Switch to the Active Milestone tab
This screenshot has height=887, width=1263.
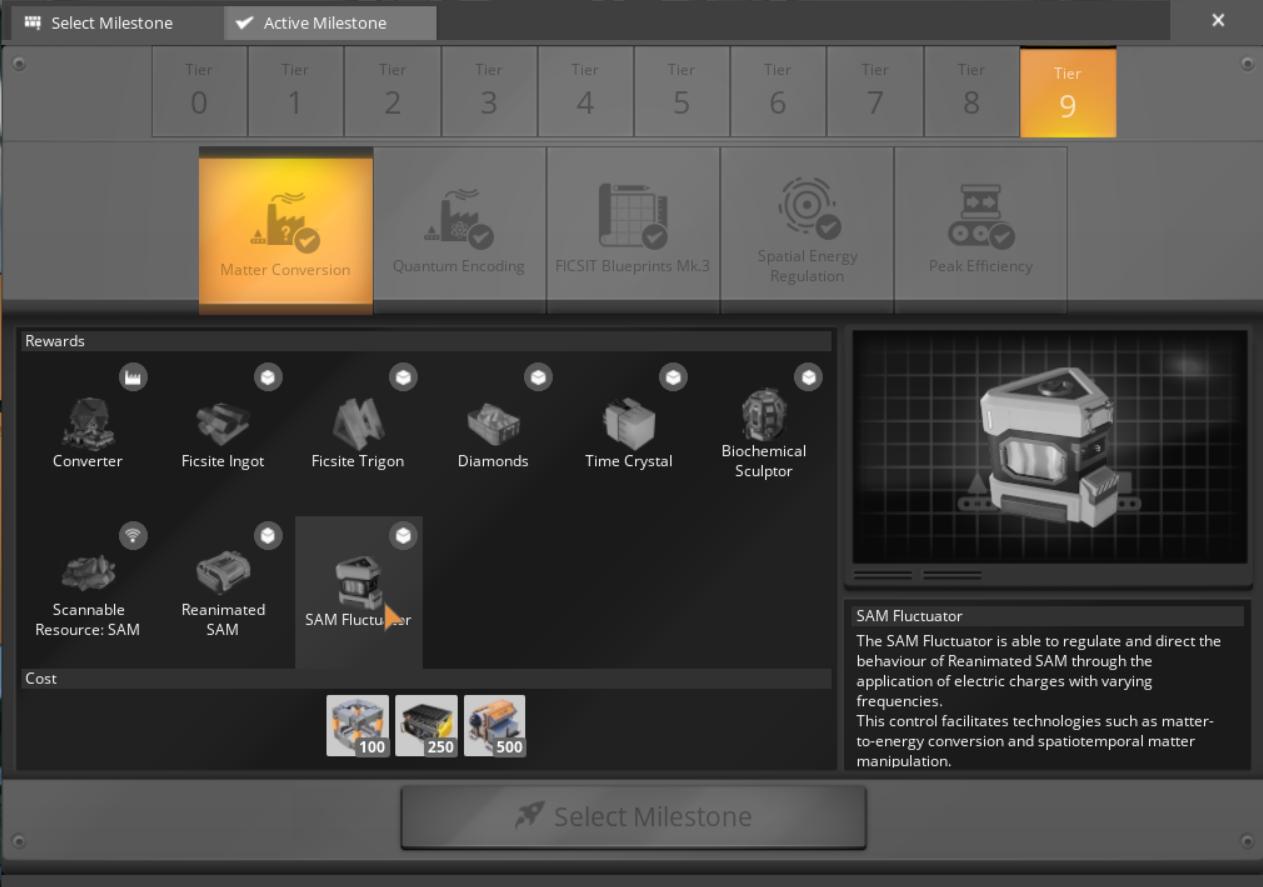[x=329, y=22]
